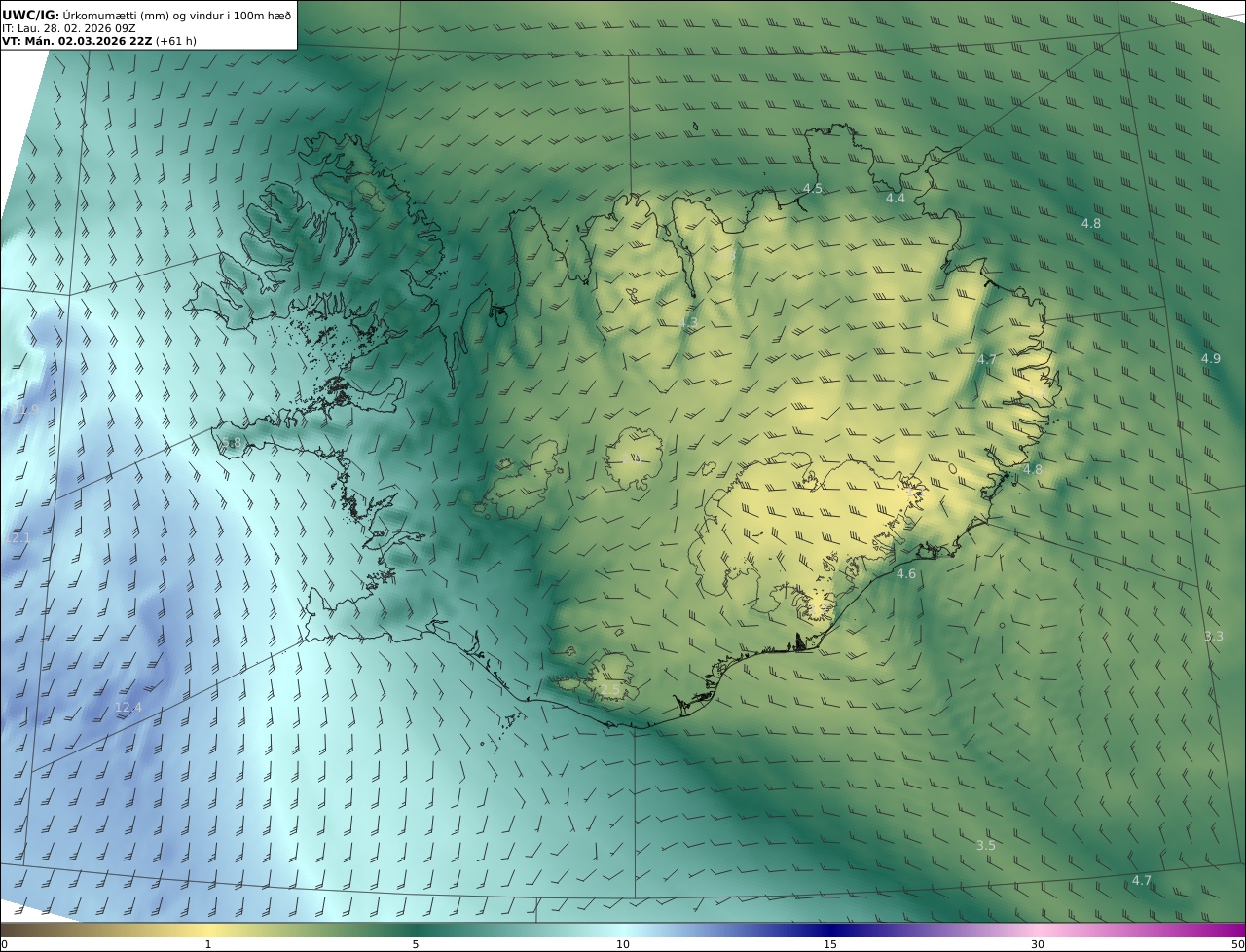
Task: Click the colorbar tick labeled 10
Action: coord(623,944)
